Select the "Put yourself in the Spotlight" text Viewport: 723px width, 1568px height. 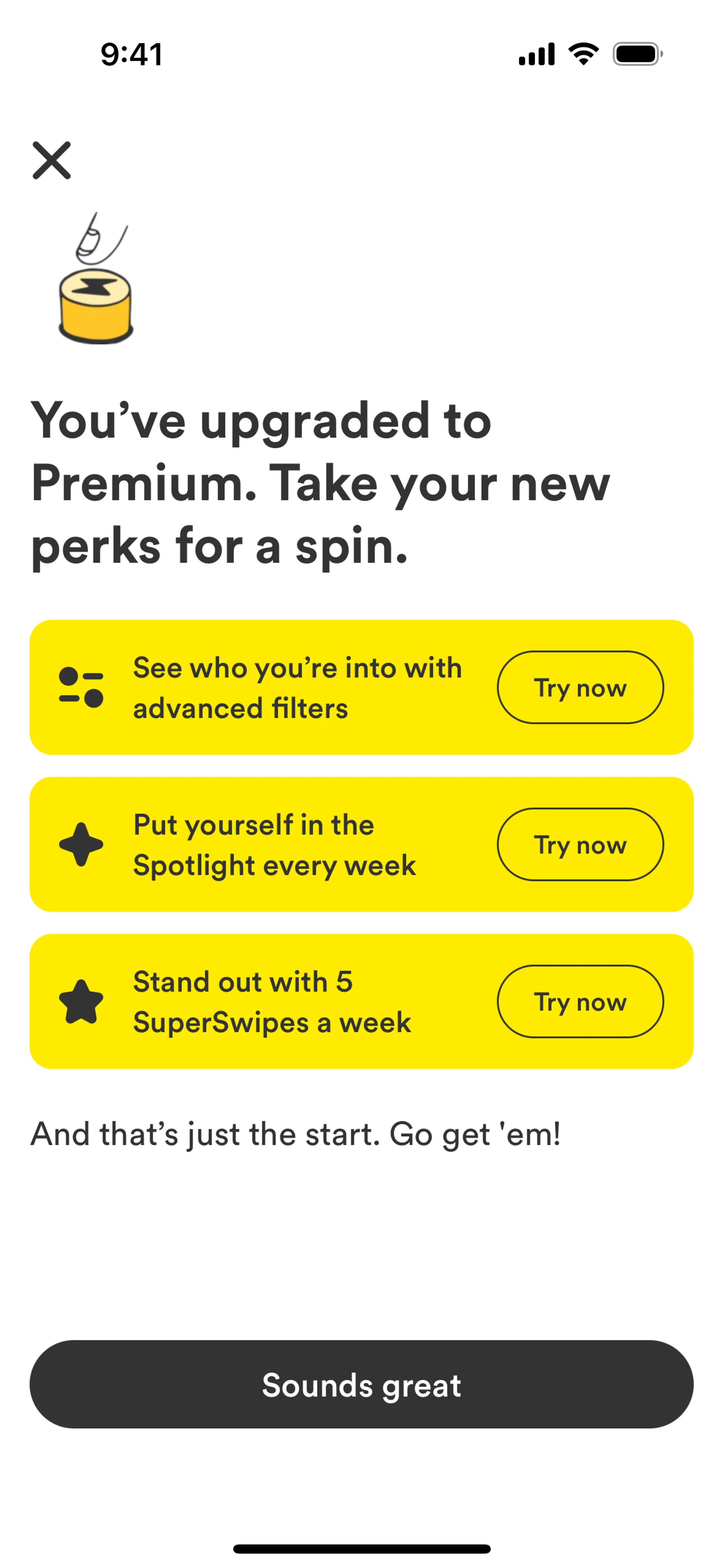[275, 845]
